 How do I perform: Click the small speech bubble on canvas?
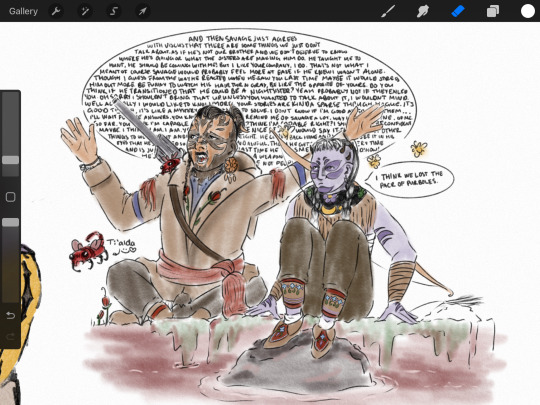[409, 179]
